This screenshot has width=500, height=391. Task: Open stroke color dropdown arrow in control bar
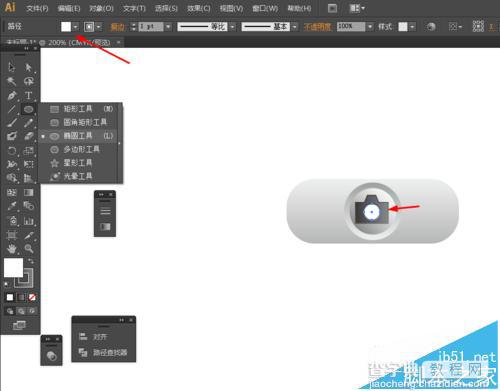pyautogui.click(x=99, y=27)
